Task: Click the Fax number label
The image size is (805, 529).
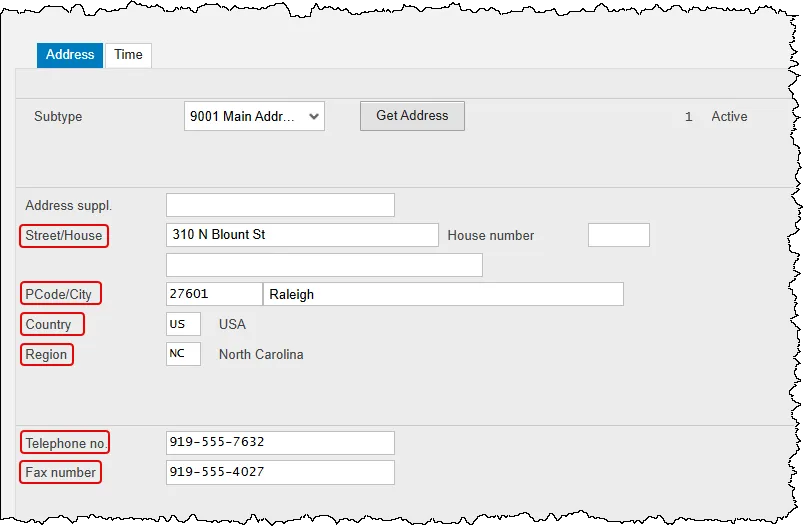Action: pyautogui.click(x=61, y=473)
